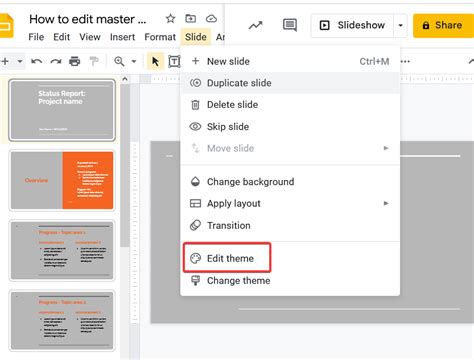The image size is (474, 360).
Task: Select the third slide thumbnail
Action: [62, 250]
